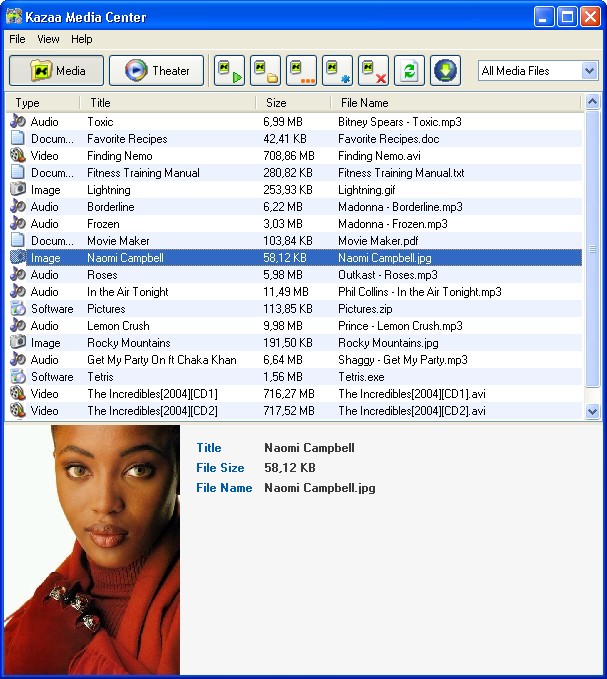Select Madonna - Frozen.mp3 file name
The height and width of the screenshot is (679, 607).
[393, 224]
